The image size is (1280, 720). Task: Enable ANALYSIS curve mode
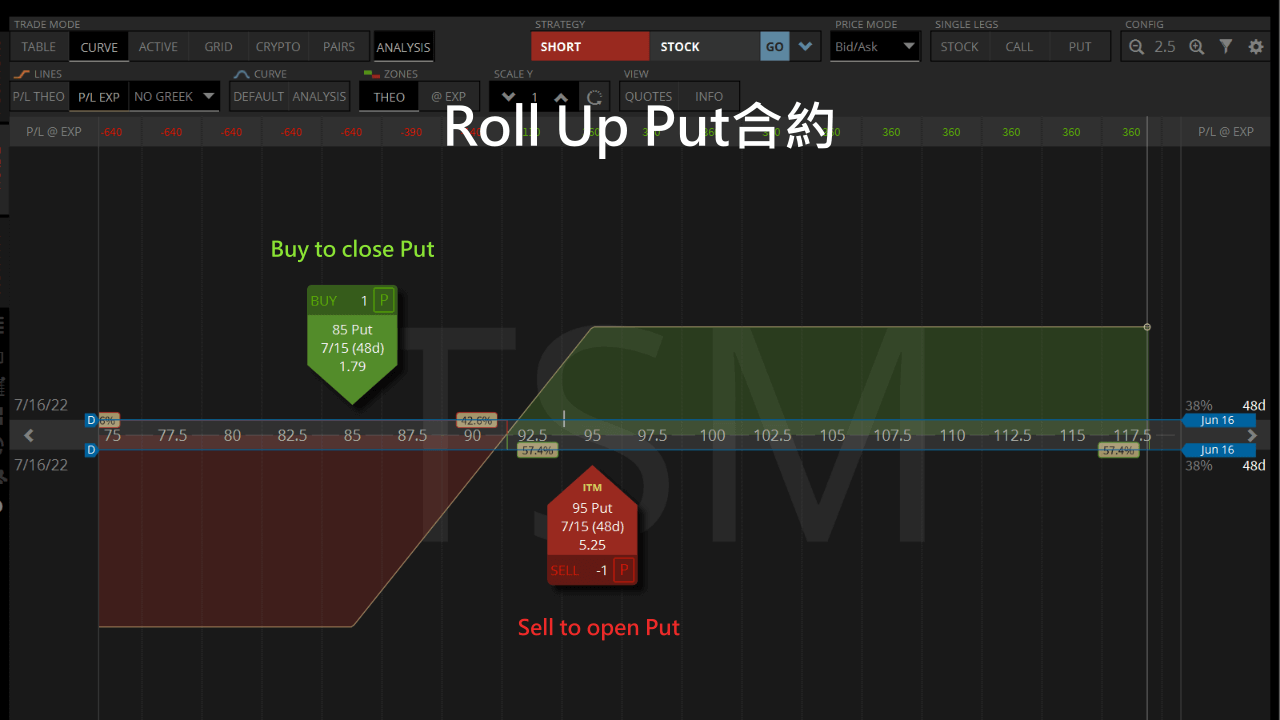click(x=319, y=96)
